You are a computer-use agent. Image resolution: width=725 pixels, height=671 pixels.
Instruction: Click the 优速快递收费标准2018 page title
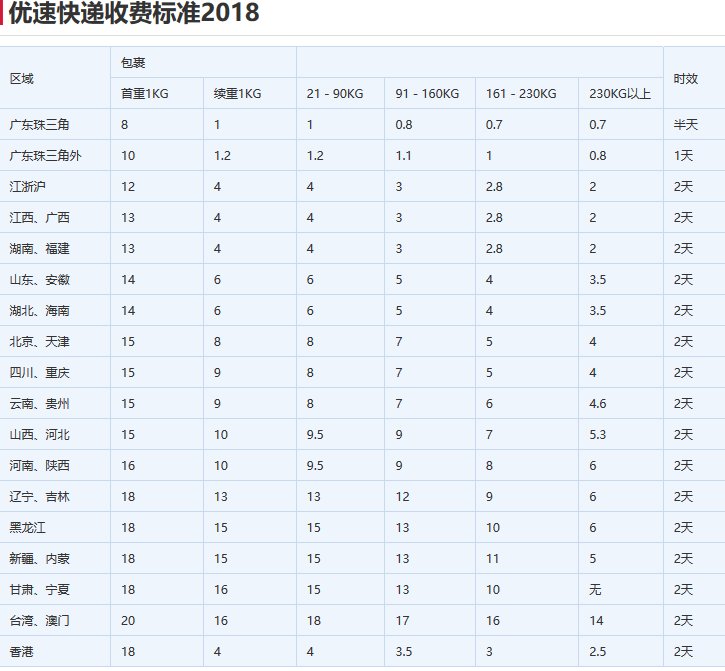pyautogui.click(x=134, y=14)
